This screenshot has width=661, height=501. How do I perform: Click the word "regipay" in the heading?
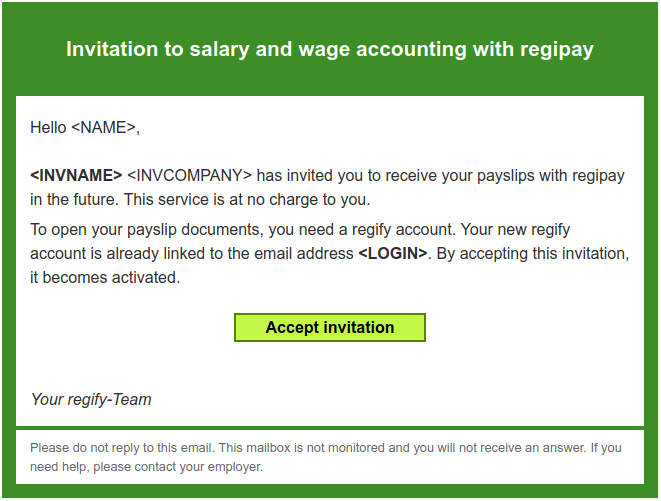pos(558,49)
